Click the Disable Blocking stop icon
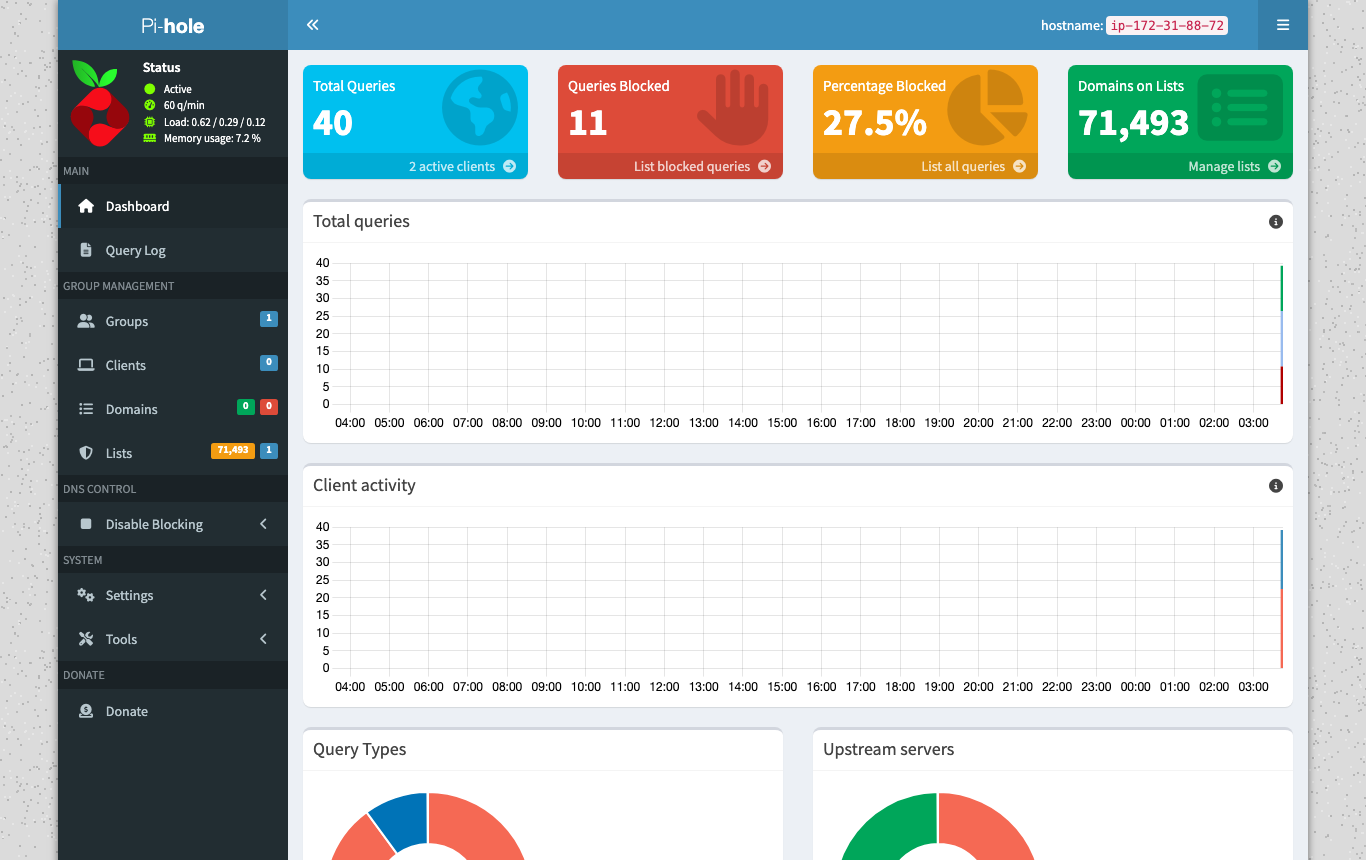This screenshot has width=1366, height=860. pos(86,524)
